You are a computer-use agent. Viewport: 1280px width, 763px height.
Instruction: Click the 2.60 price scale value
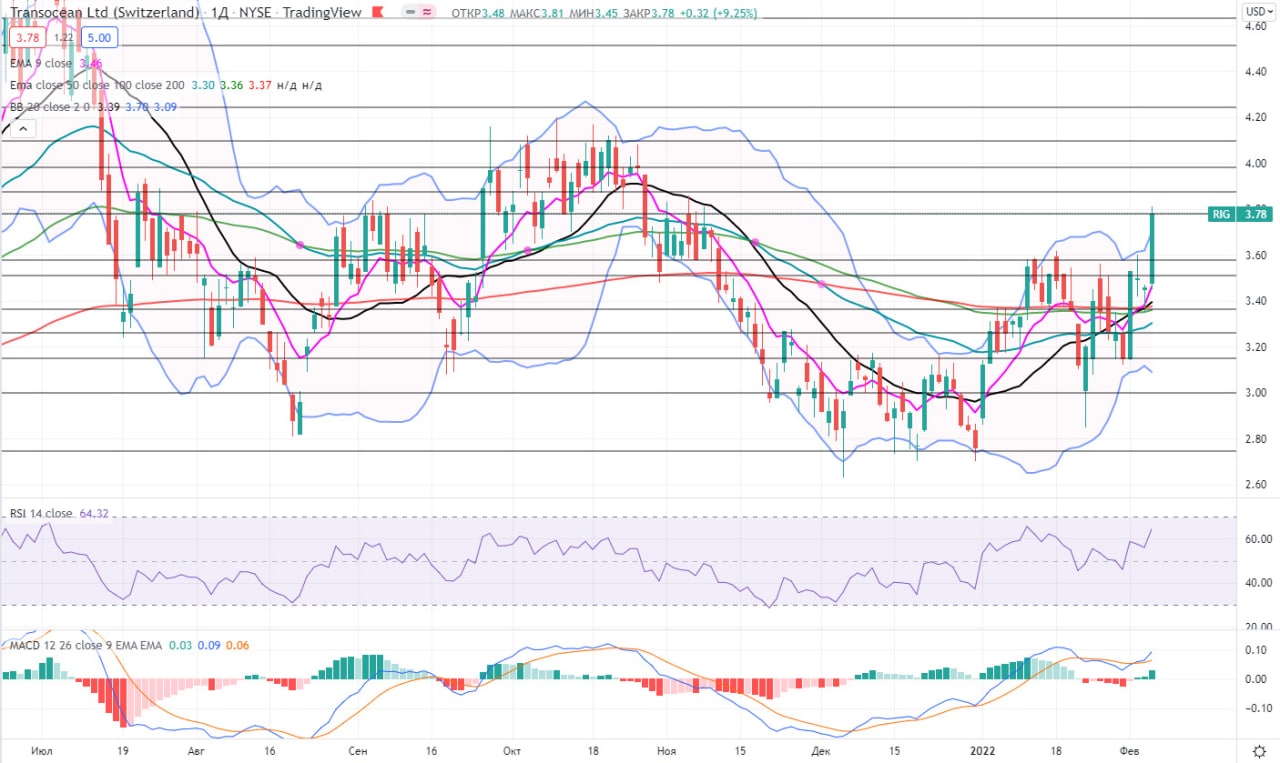pos(1256,485)
